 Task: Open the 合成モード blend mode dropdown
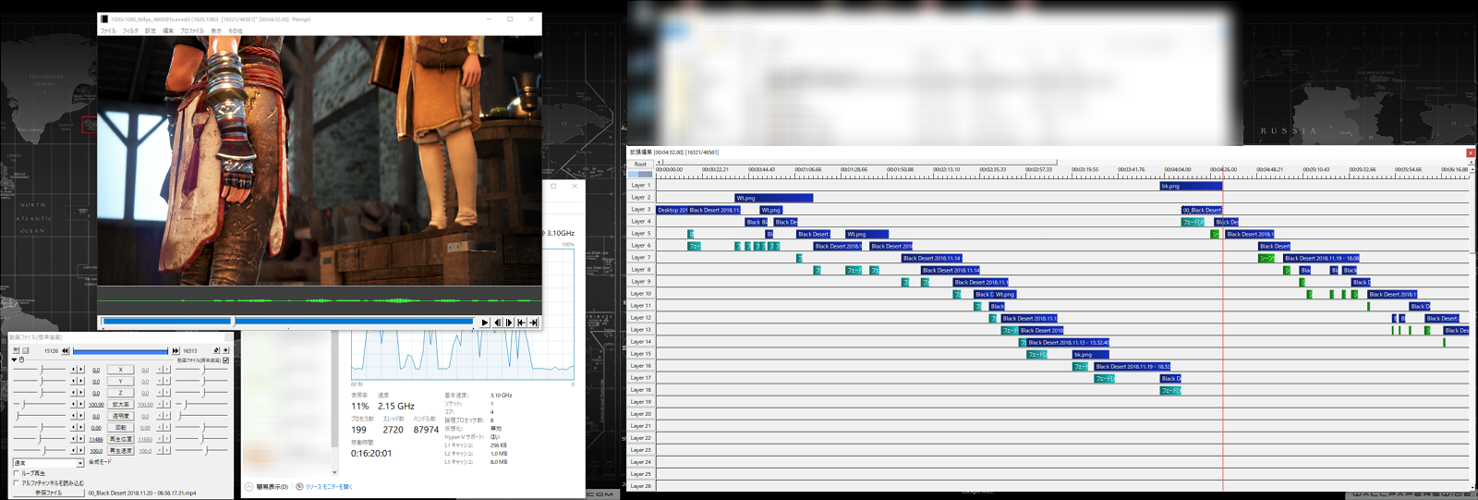click(48, 463)
